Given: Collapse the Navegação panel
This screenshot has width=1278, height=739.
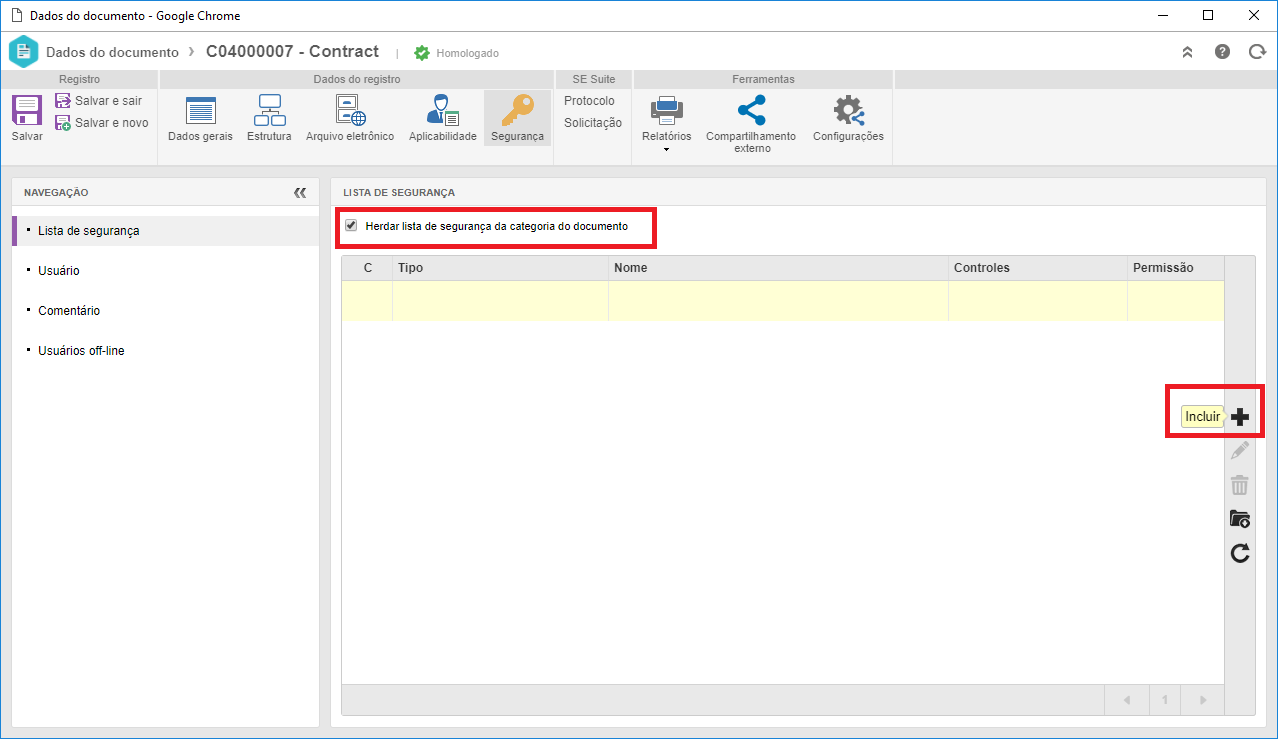Looking at the screenshot, I should (x=300, y=192).
